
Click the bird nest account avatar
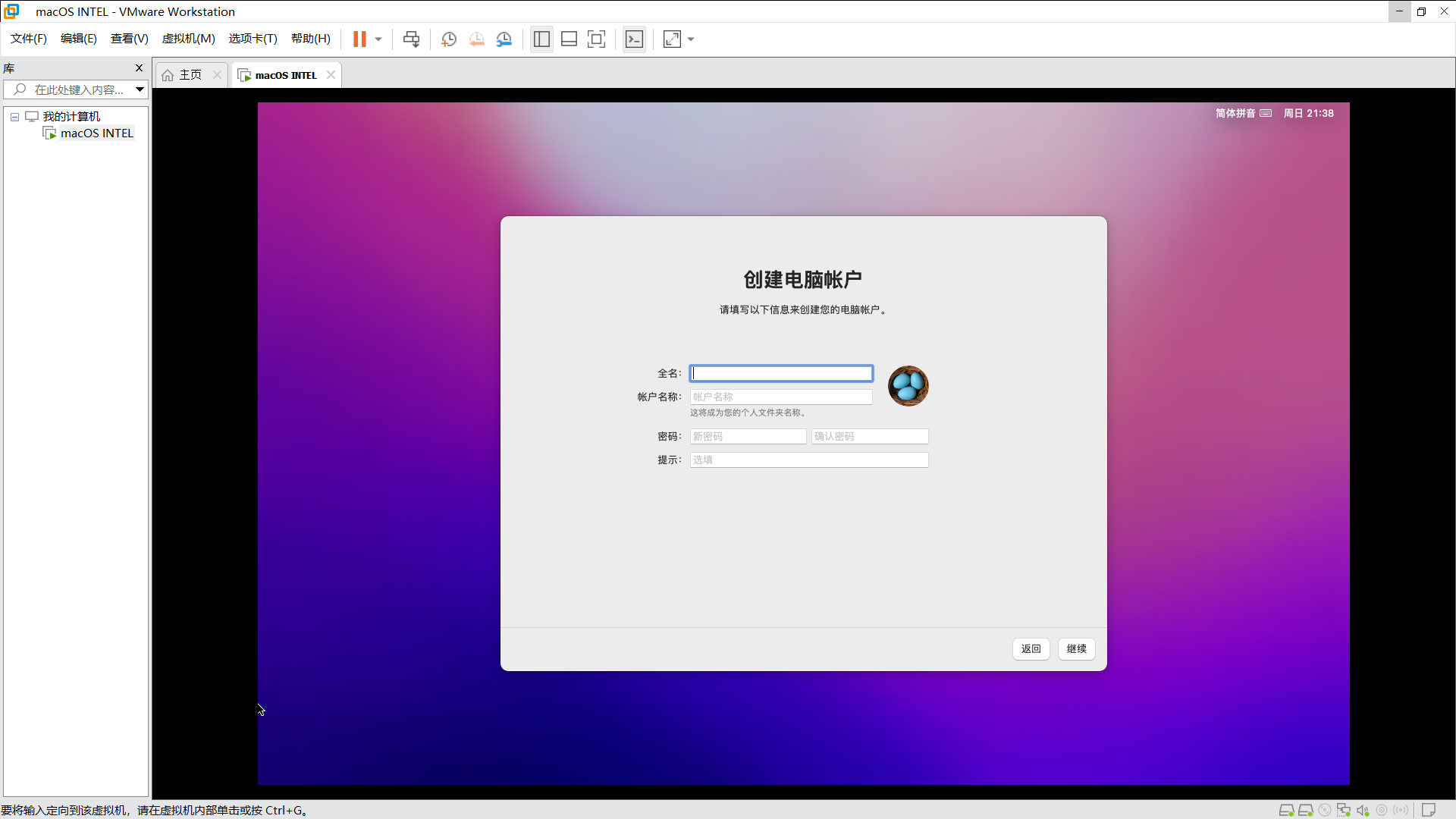pyautogui.click(x=908, y=385)
